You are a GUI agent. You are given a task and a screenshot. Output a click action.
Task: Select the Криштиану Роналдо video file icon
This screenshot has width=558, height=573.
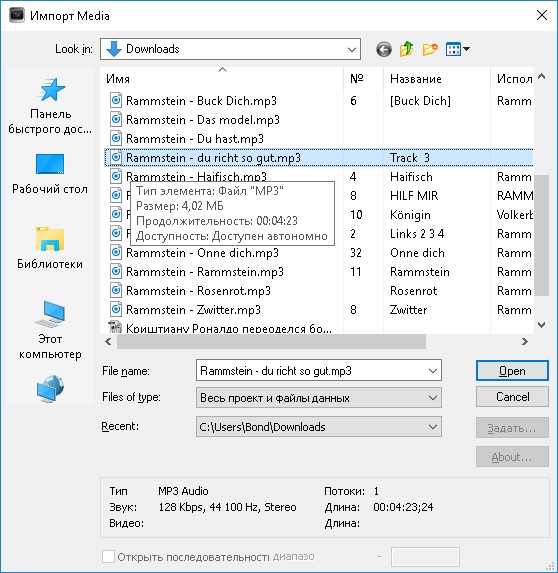[x=115, y=327]
